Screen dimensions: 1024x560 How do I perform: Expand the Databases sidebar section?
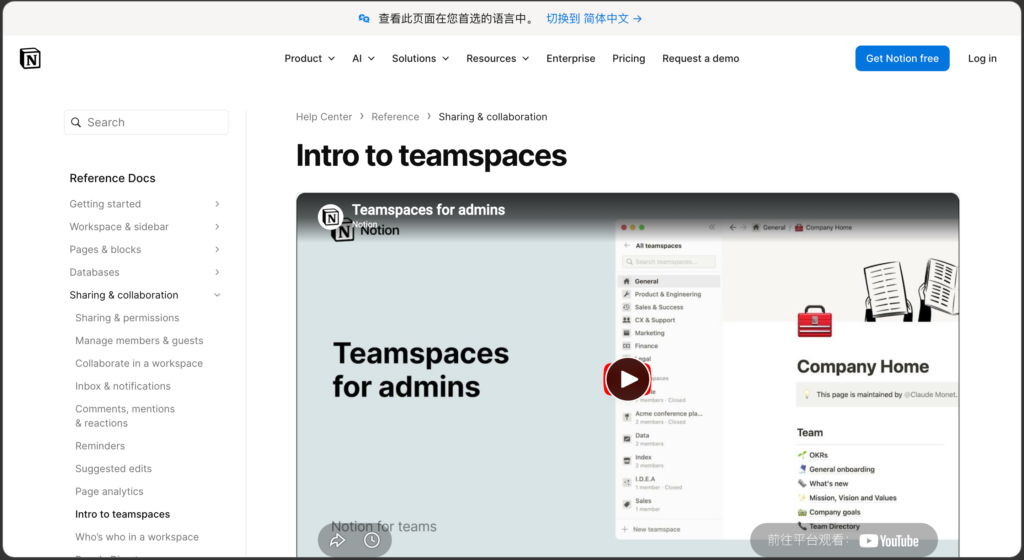[217, 272]
